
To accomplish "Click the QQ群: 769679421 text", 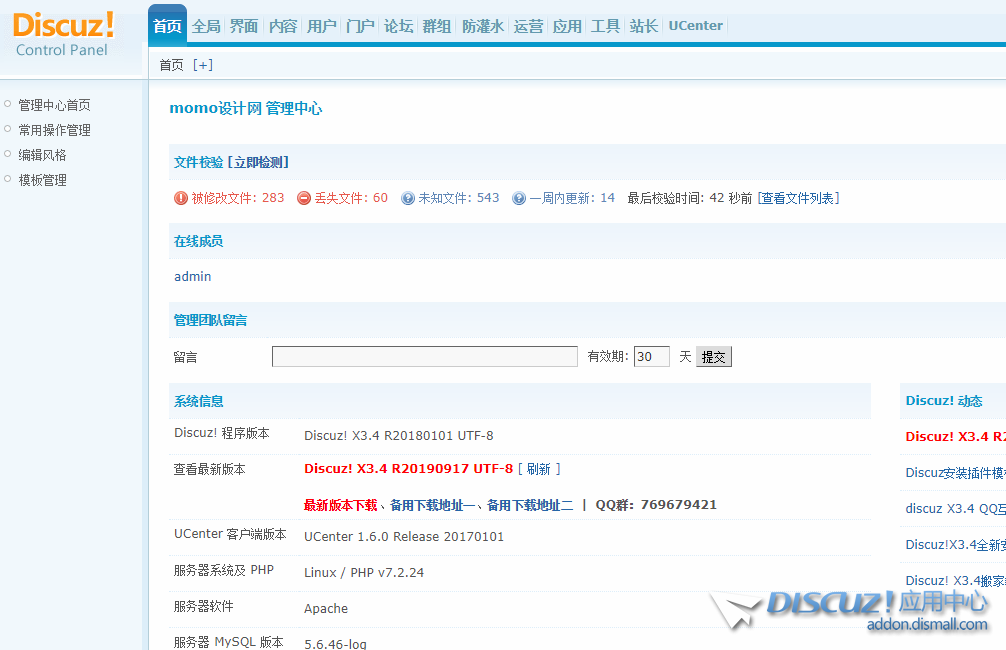I will pyautogui.click(x=656, y=505).
